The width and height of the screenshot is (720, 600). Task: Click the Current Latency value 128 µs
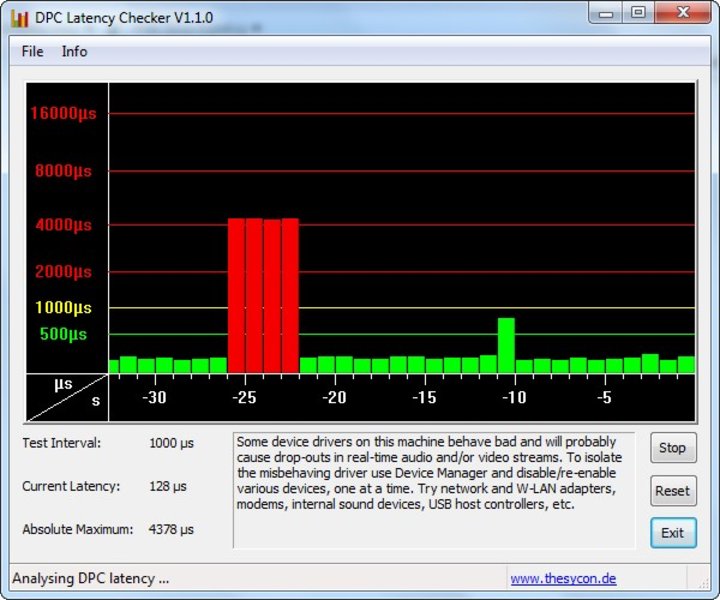coord(168,486)
